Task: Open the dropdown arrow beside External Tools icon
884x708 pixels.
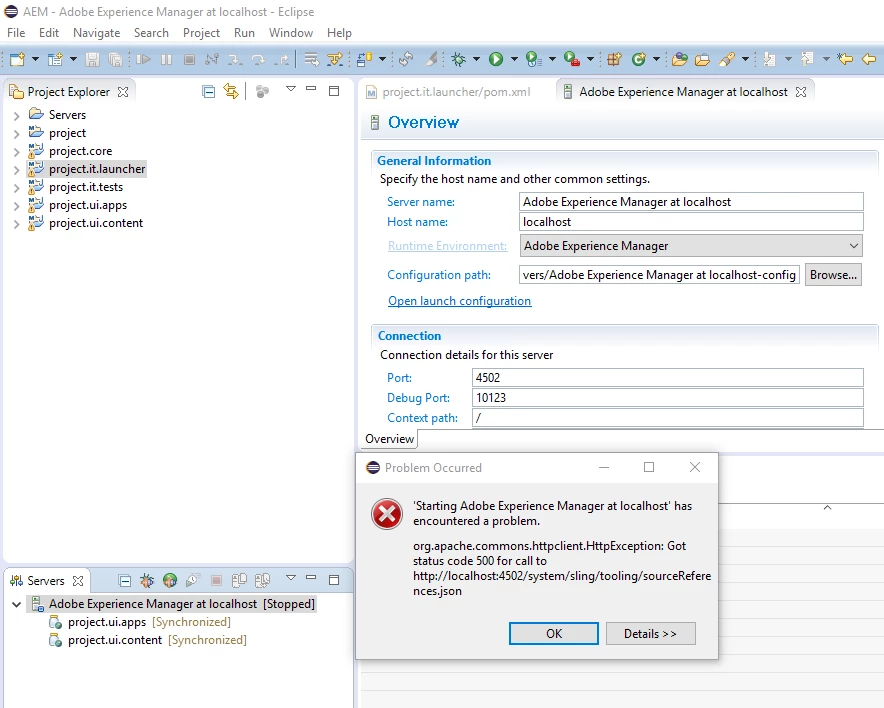Action: (x=590, y=59)
